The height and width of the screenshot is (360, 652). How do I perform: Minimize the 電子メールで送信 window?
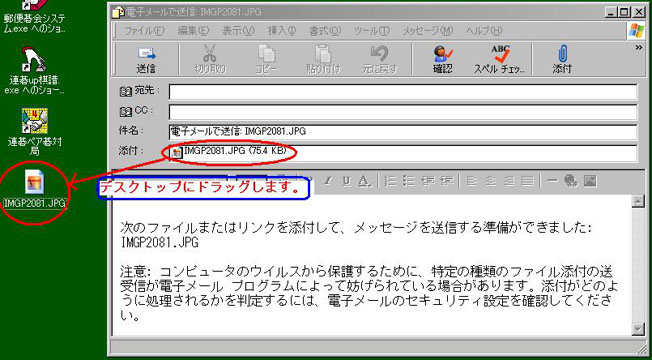(611, 12)
